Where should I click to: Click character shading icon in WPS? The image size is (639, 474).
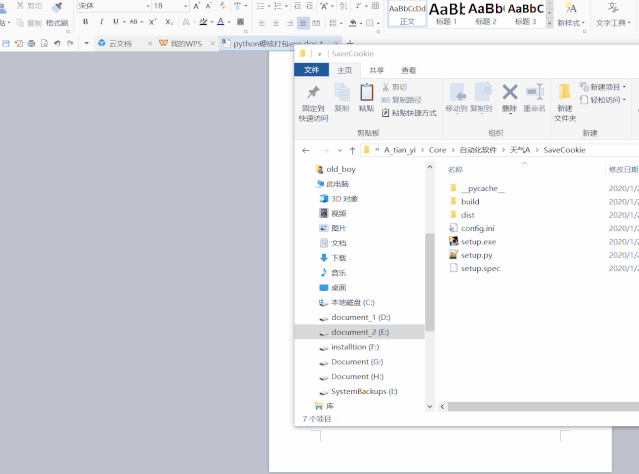(x=240, y=22)
